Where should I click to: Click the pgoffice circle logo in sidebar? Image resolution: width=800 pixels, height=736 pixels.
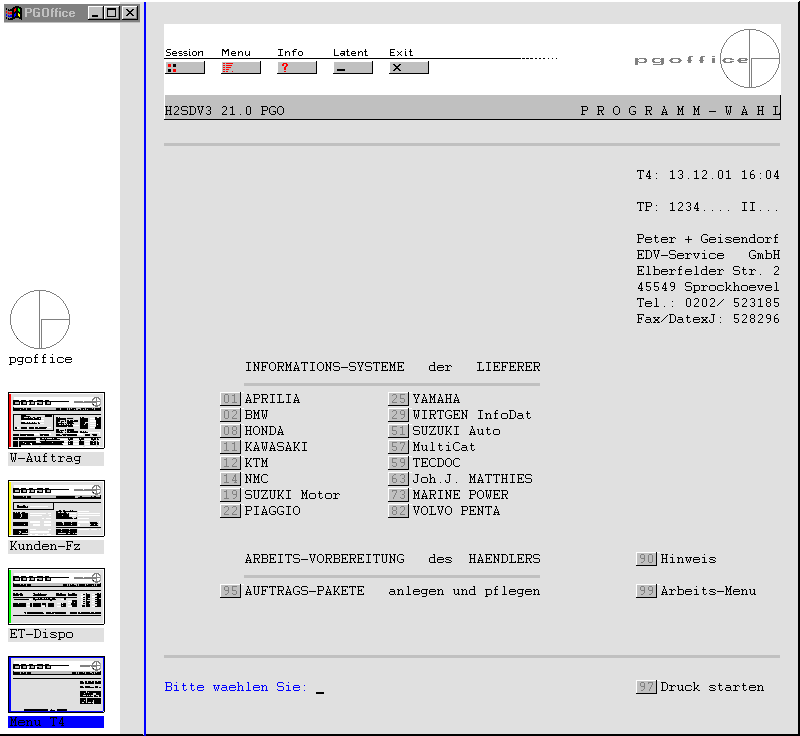(40, 320)
